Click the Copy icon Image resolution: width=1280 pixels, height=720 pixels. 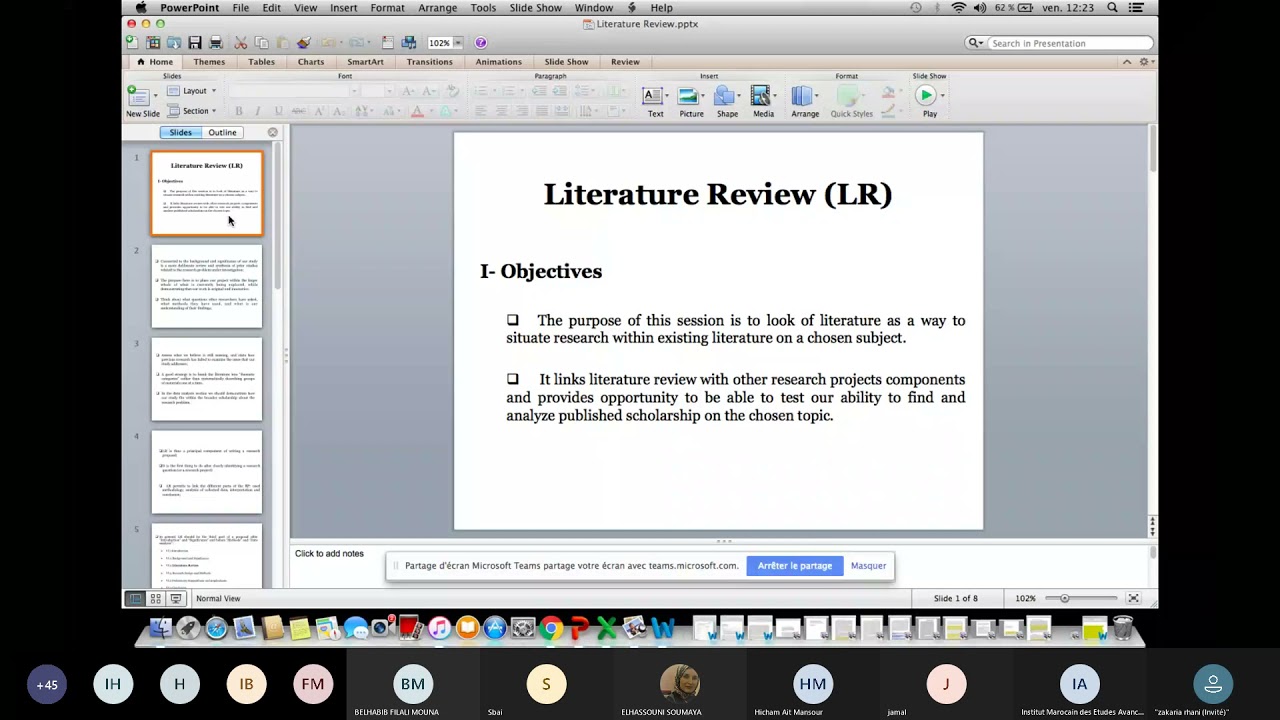pyautogui.click(x=262, y=43)
